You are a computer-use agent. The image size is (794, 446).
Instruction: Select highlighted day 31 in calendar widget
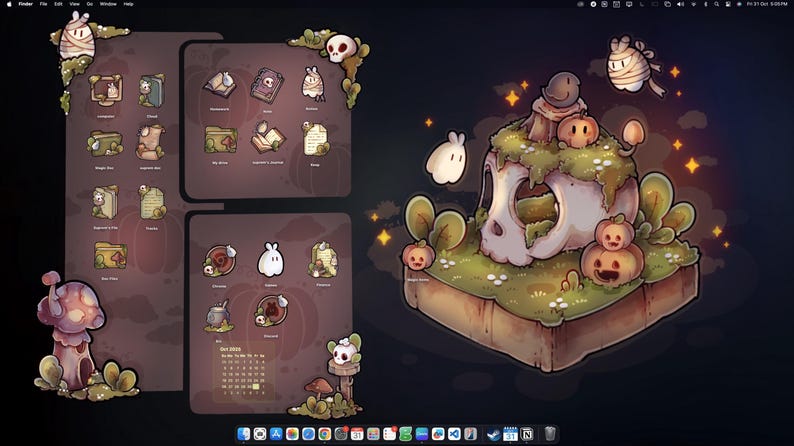256,386
